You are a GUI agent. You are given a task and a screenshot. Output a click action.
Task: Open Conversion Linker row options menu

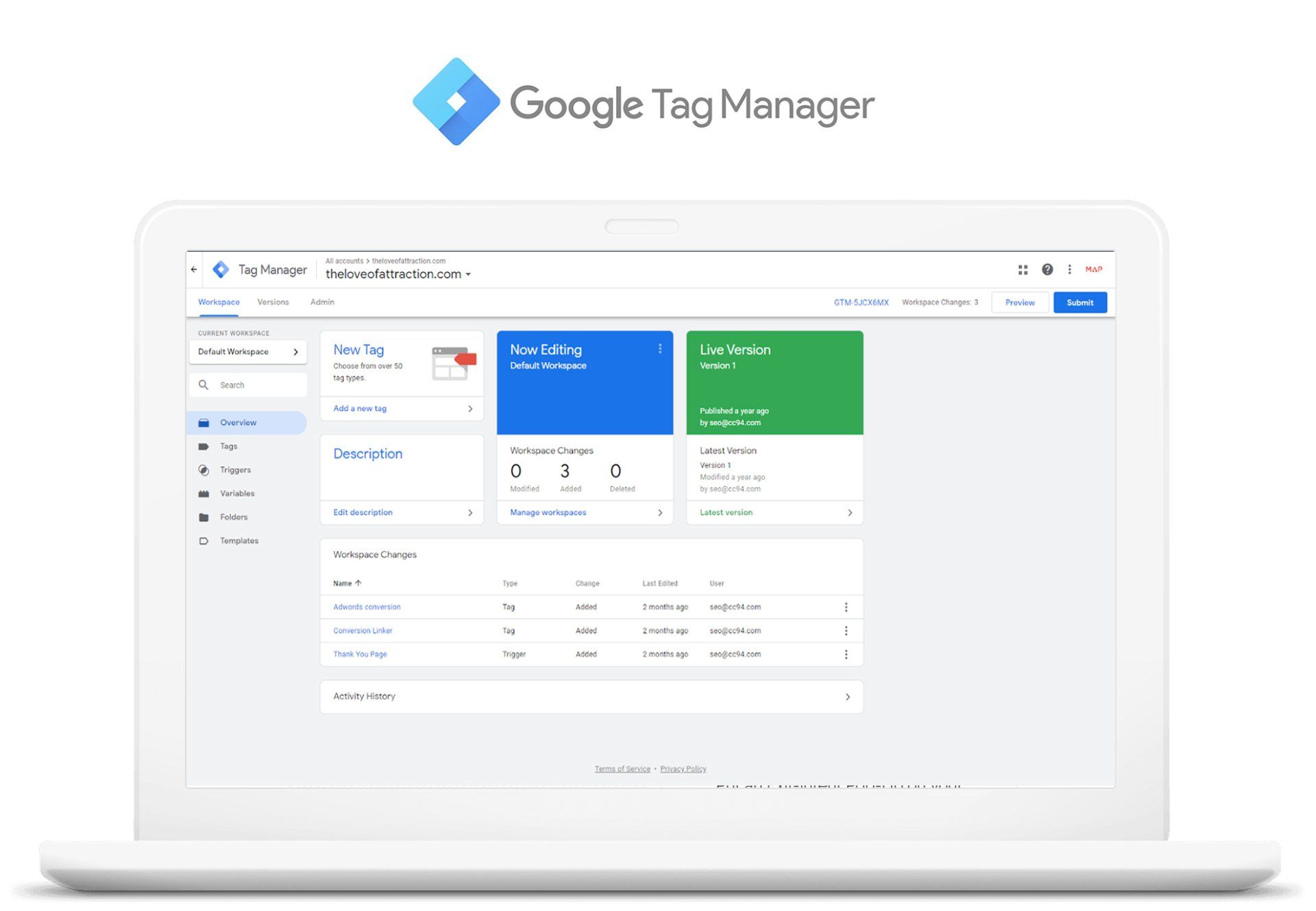846,631
